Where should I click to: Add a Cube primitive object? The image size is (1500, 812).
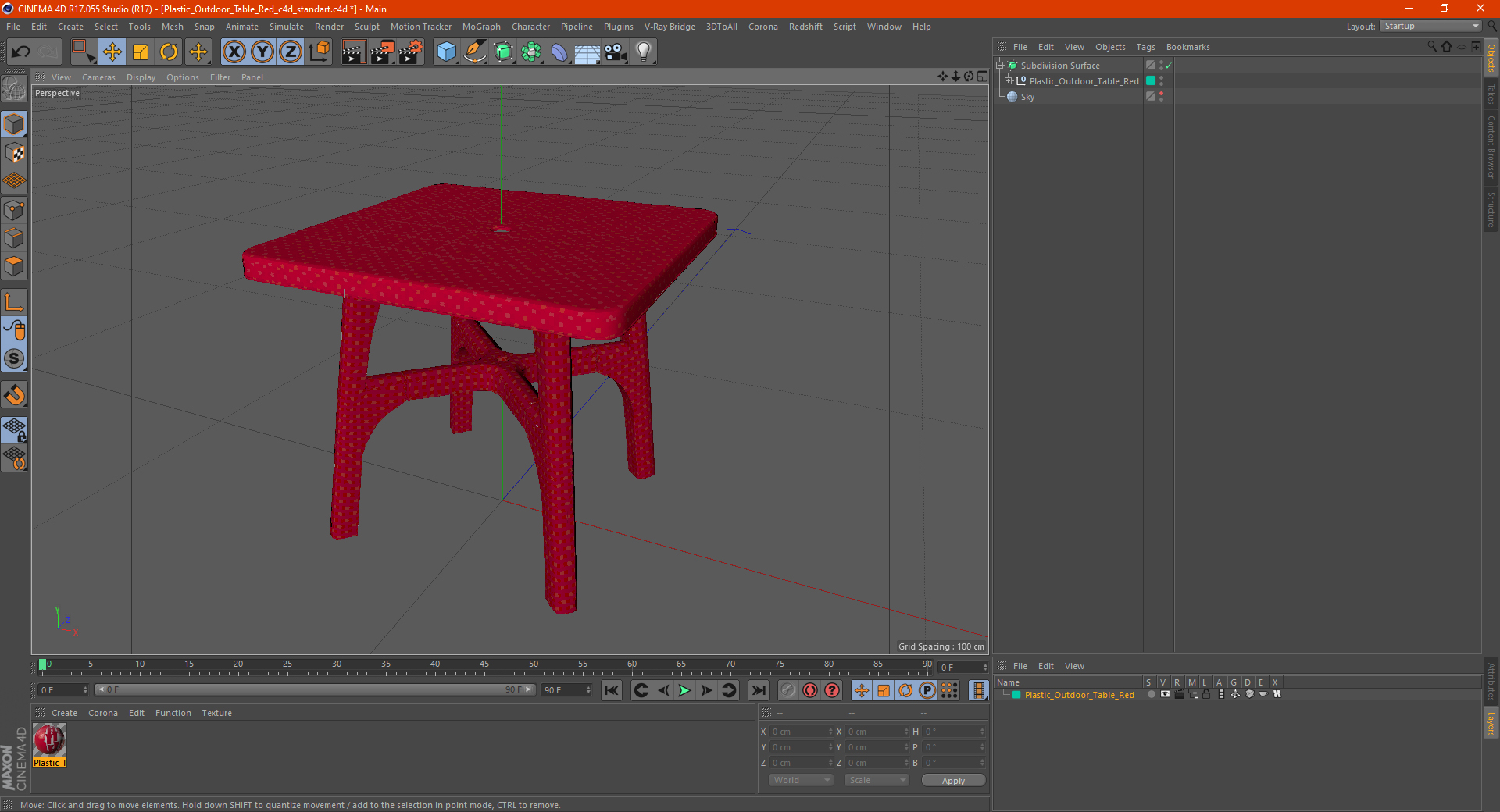pyautogui.click(x=446, y=52)
